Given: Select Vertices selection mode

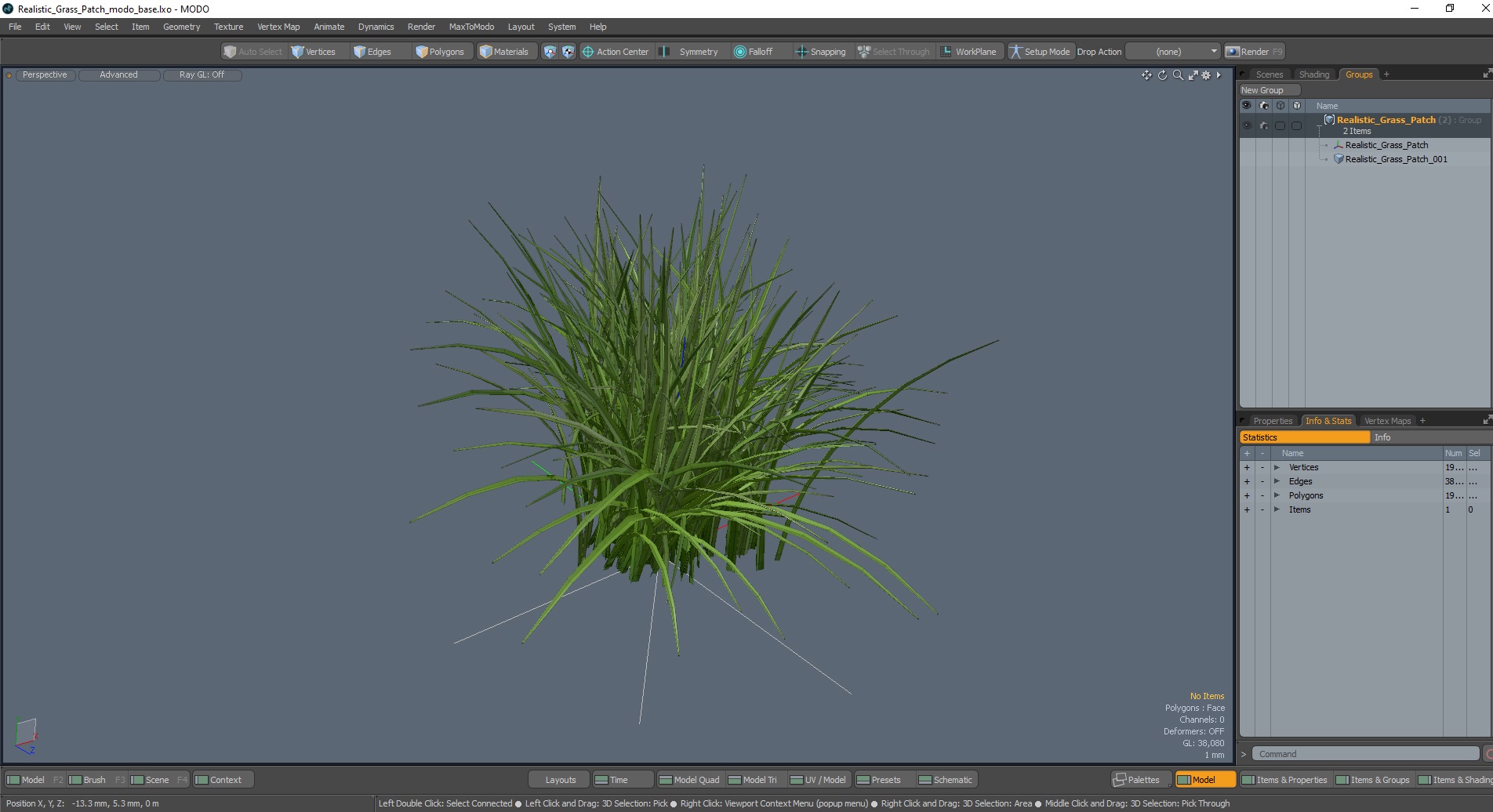Looking at the screenshot, I should 314,52.
